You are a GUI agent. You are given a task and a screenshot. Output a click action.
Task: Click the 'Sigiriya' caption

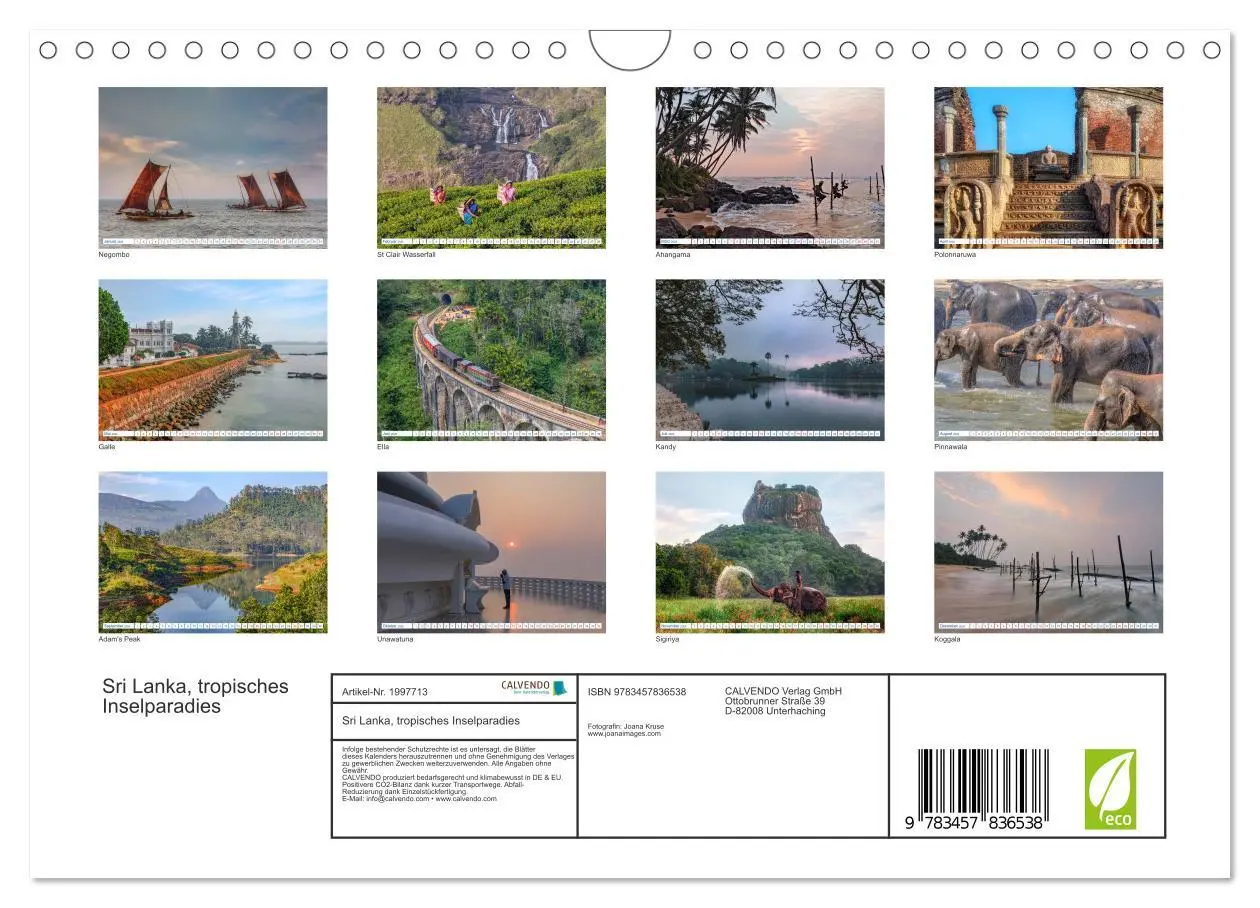pyautogui.click(x=667, y=639)
